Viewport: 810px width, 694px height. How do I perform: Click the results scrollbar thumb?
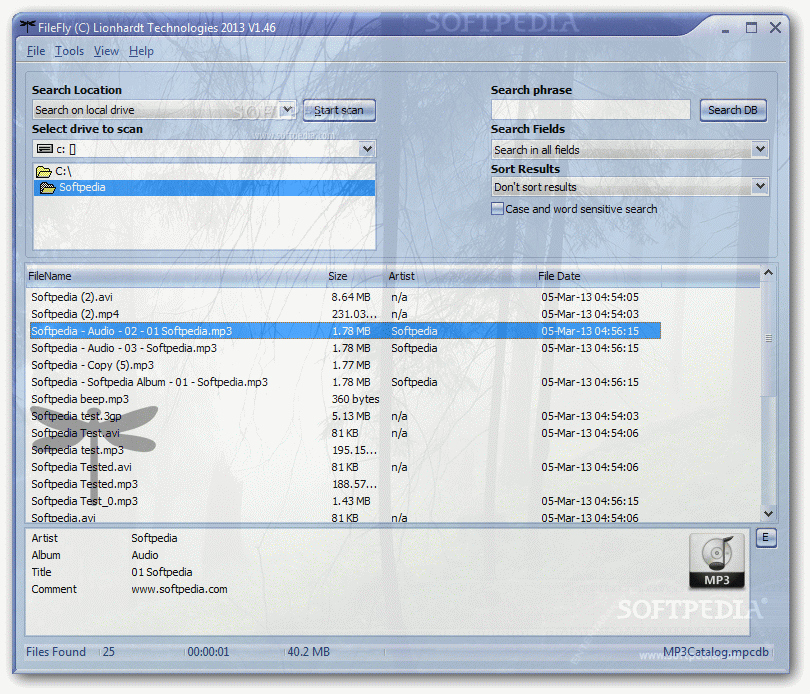click(768, 338)
